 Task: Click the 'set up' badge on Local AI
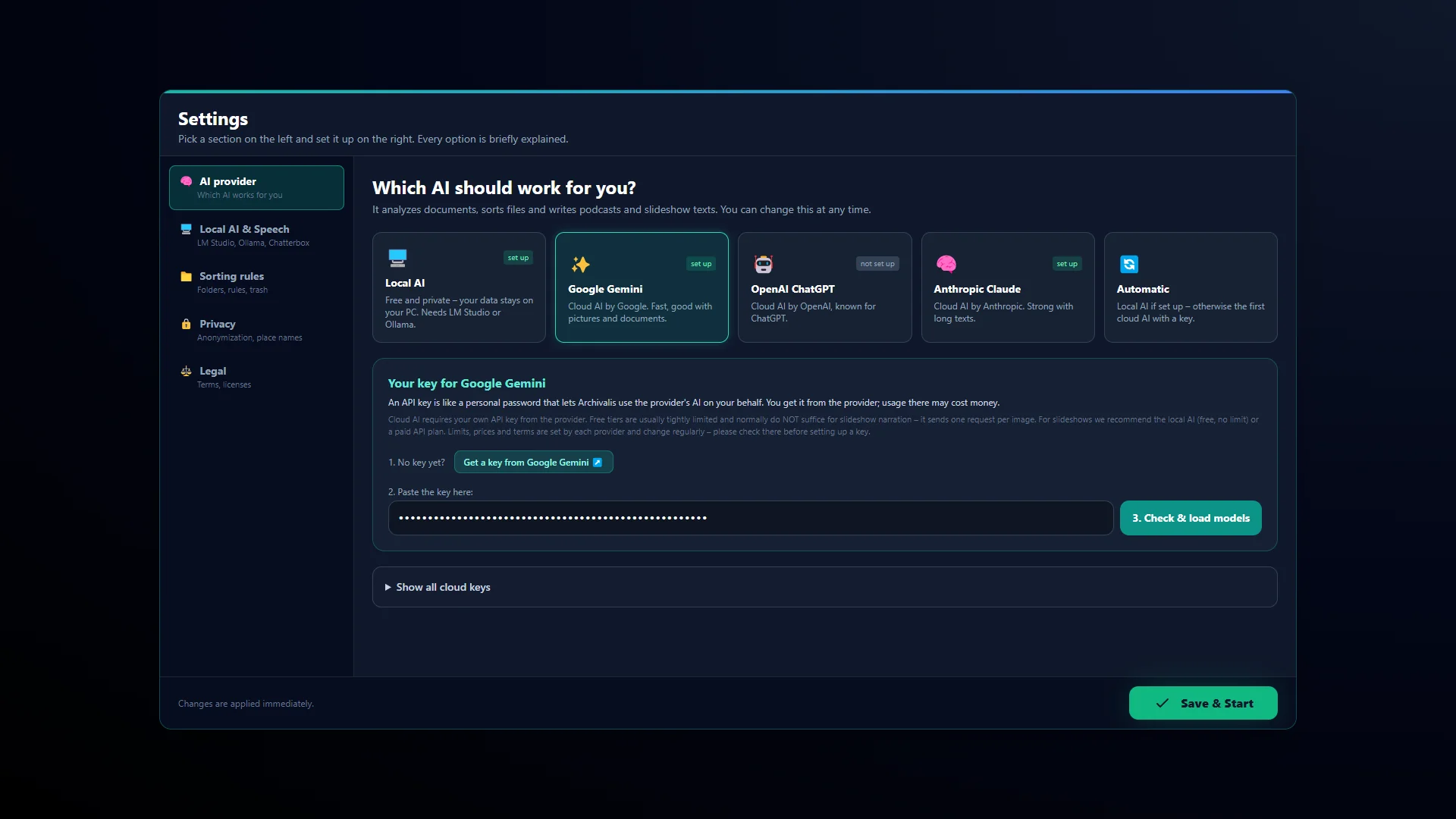coord(518,258)
